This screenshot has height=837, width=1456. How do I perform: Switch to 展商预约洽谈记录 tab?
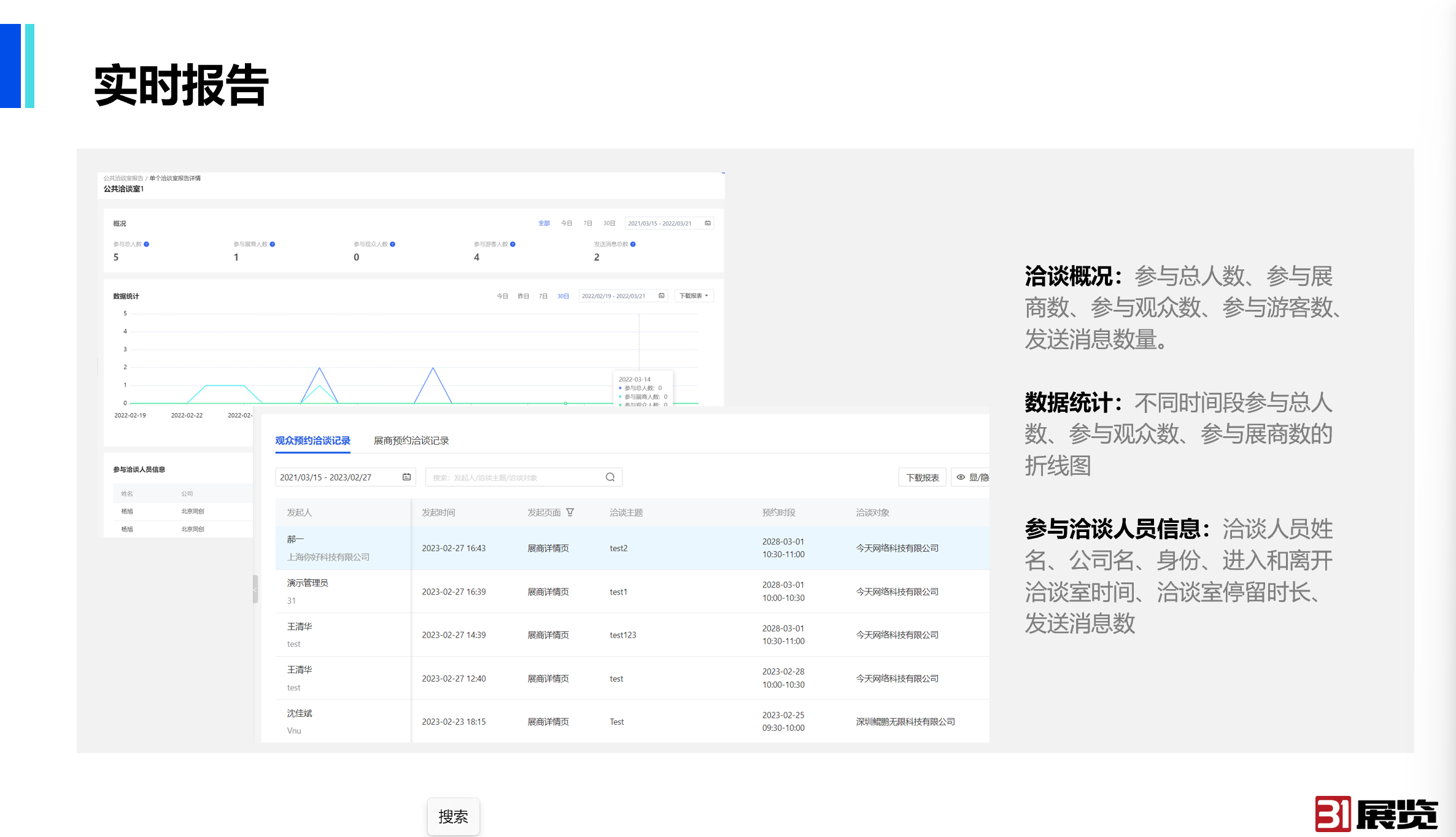411,441
